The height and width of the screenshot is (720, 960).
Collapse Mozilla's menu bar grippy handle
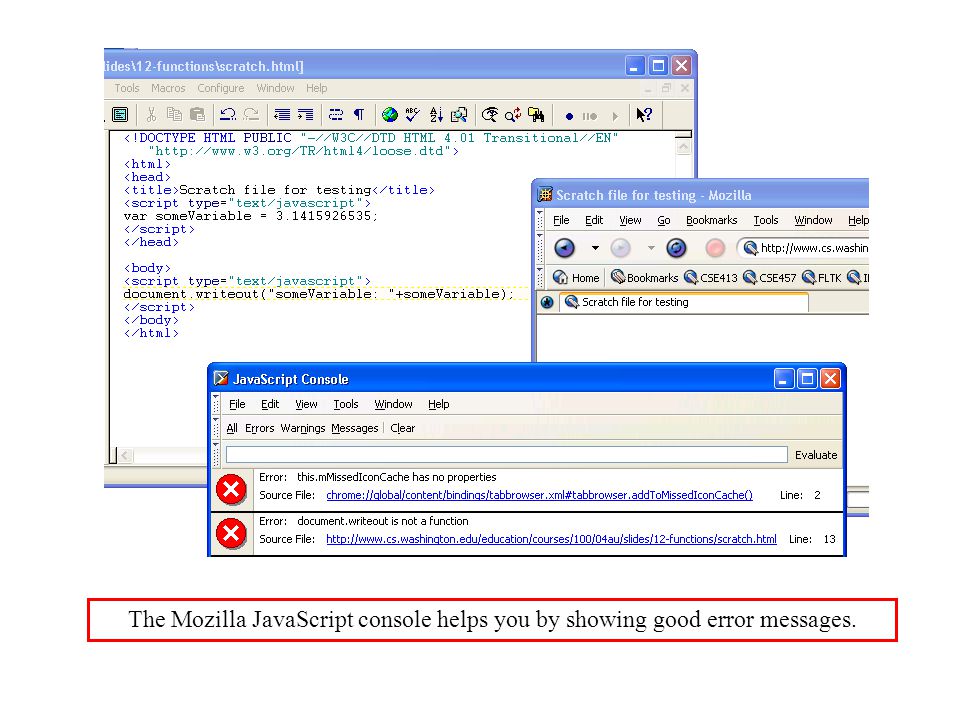point(539,220)
